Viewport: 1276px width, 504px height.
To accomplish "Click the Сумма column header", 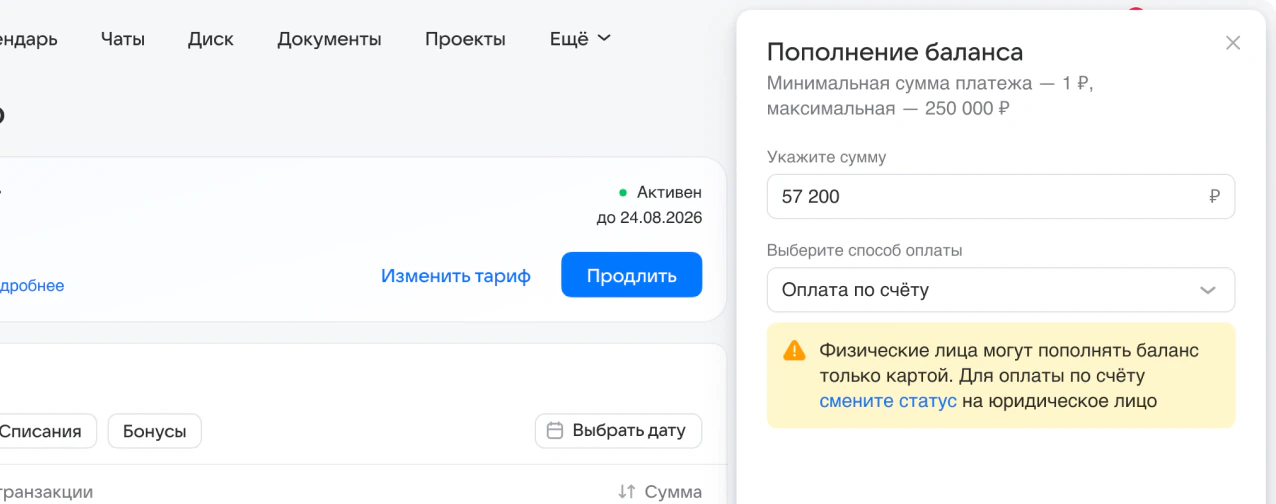I will coord(673,492).
